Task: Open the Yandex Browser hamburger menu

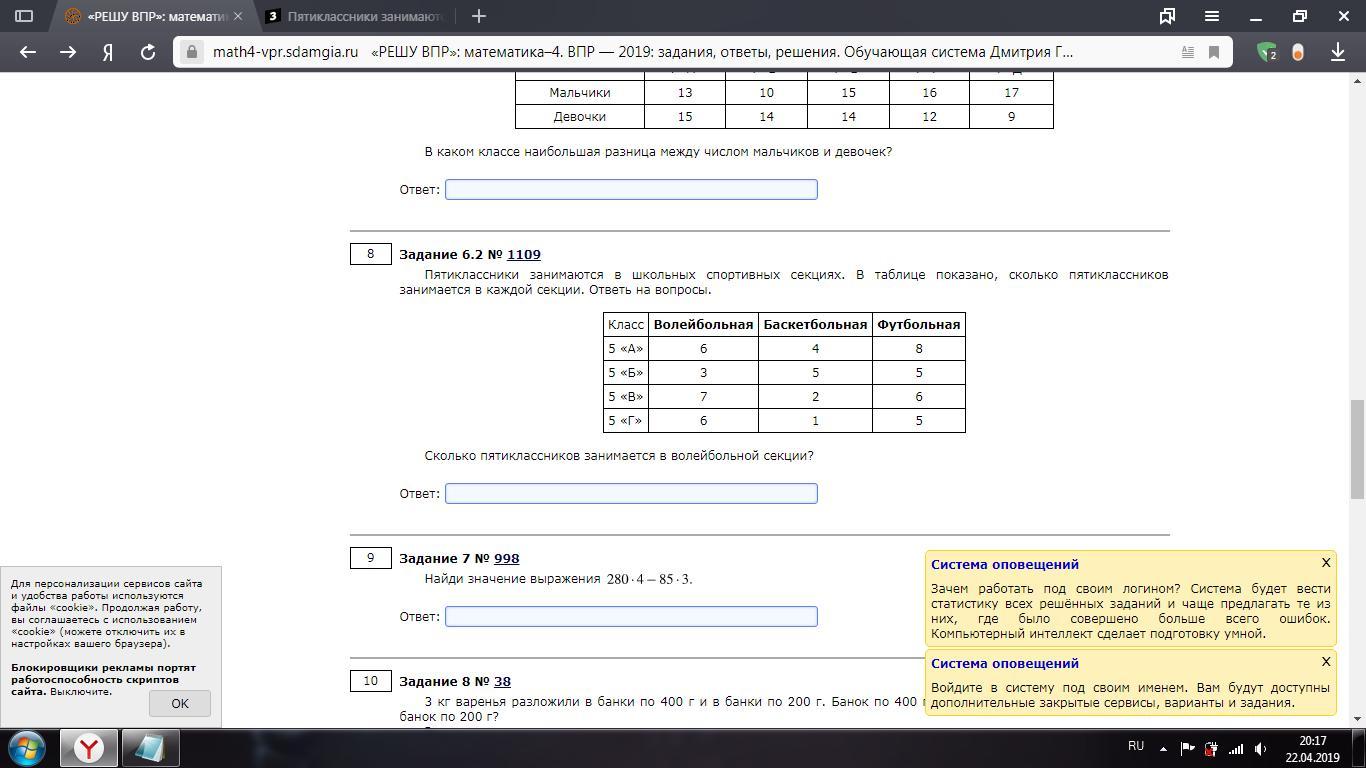Action: [x=1212, y=16]
